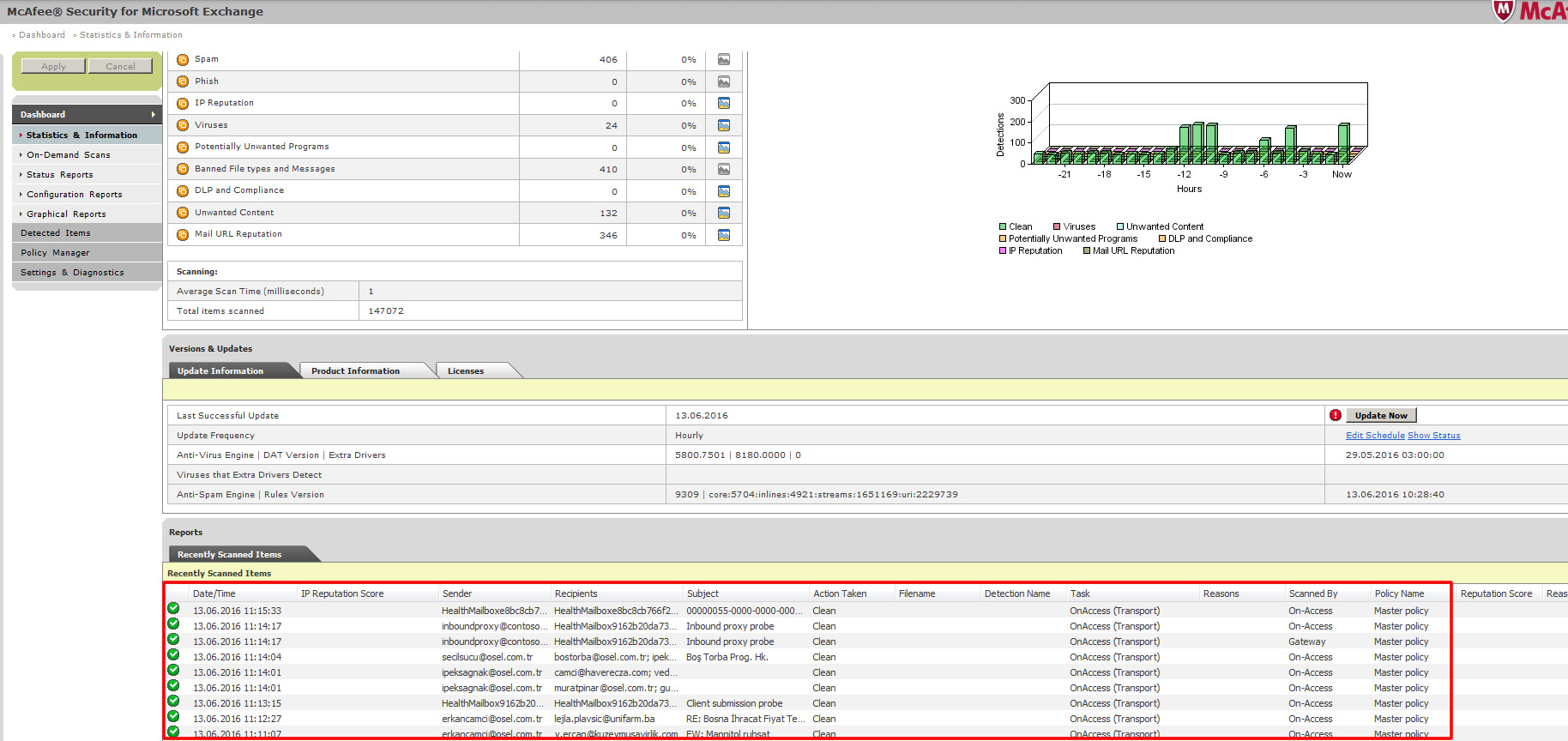Click green clean status icon at 11:15:33
1568x741 pixels.
point(173,609)
